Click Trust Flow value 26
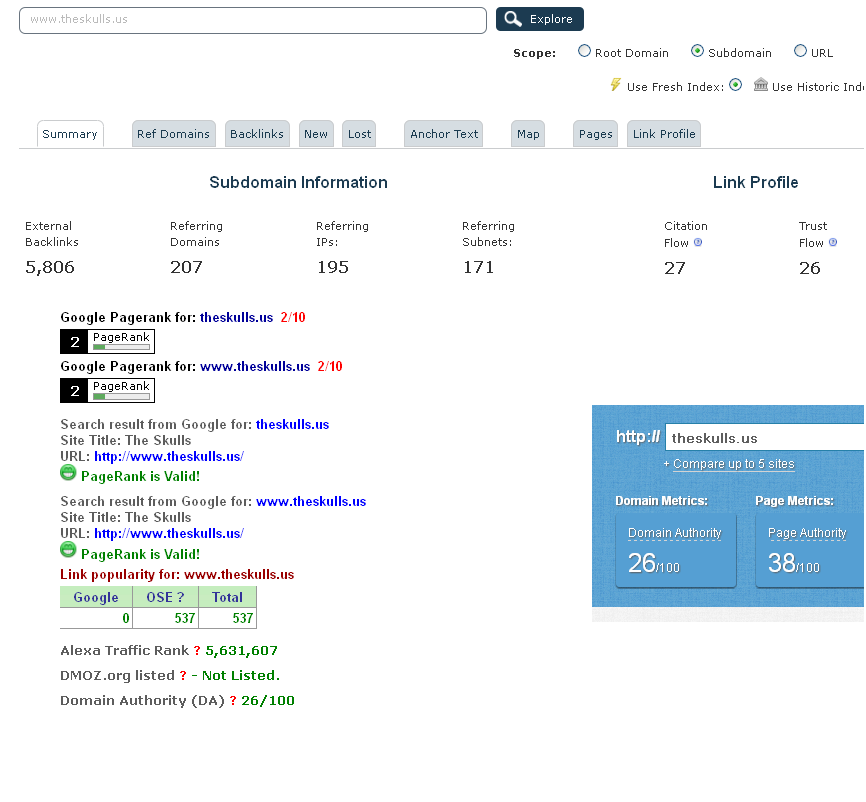Image resolution: width=866 pixels, height=802 pixels. point(810,268)
